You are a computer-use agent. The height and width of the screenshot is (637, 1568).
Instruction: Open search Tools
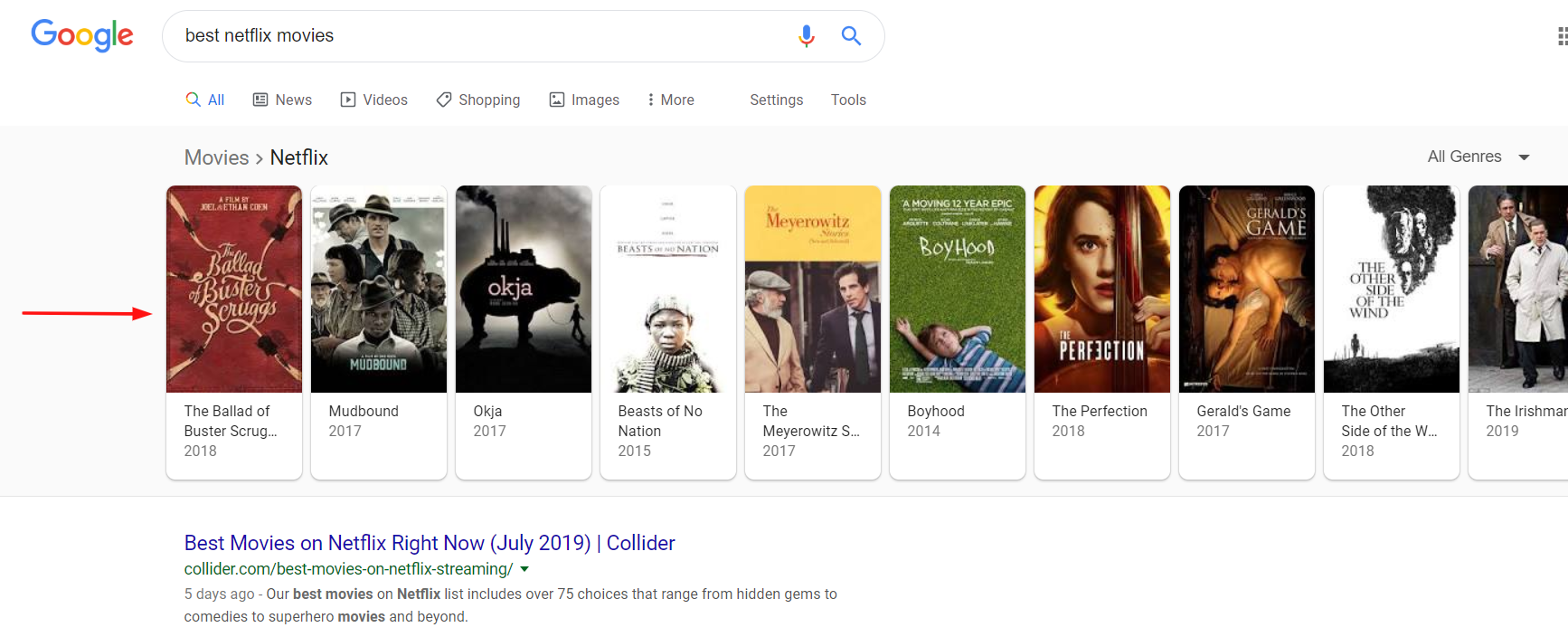click(x=848, y=100)
